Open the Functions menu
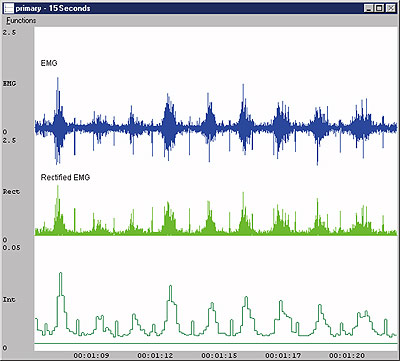Image resolution: width=400 pixels, height=361 pixels. point(21,21)
